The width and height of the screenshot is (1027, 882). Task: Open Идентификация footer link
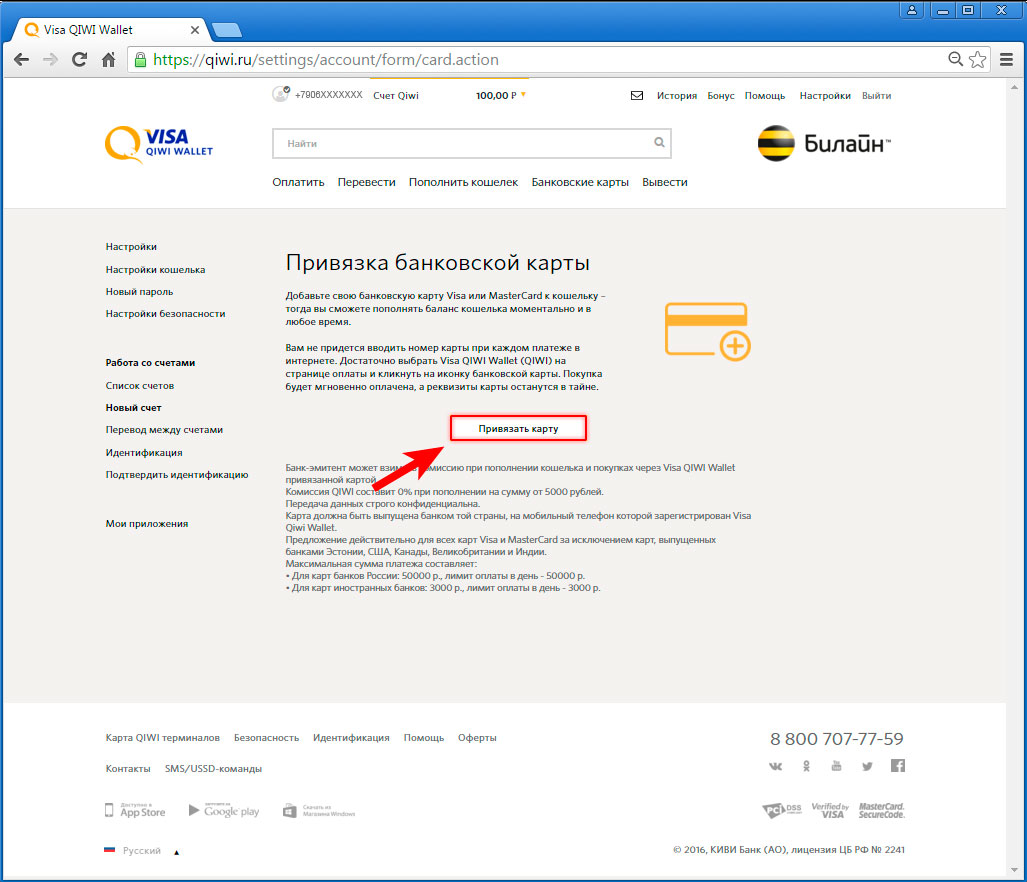(x=351, y=737)
